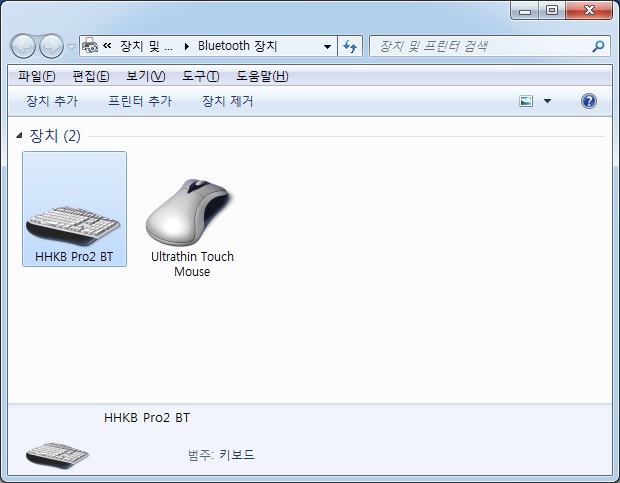Open the 도구(T) menu
The width and height of the screenshot is (620, 483).
click(200, 76)
